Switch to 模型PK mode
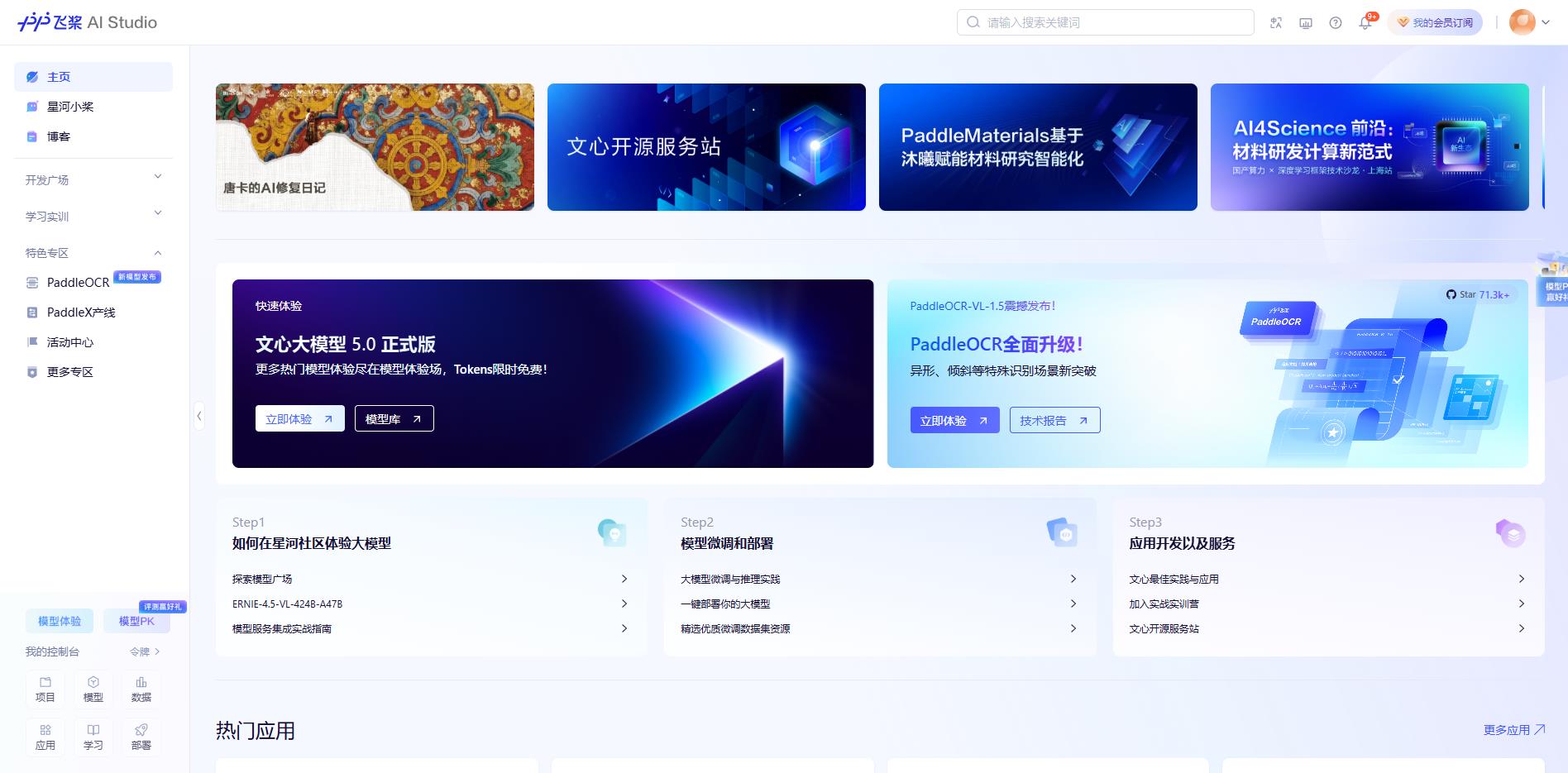 click(x=136, y=621)
